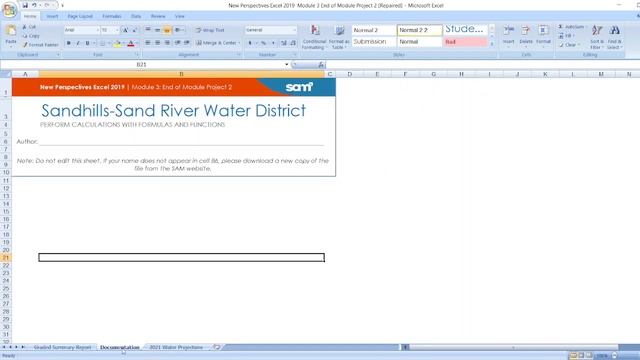The width and height of the screenshot is (640, 360).
Task: Switch to the Formulas tab
Action: coord(112,16)
